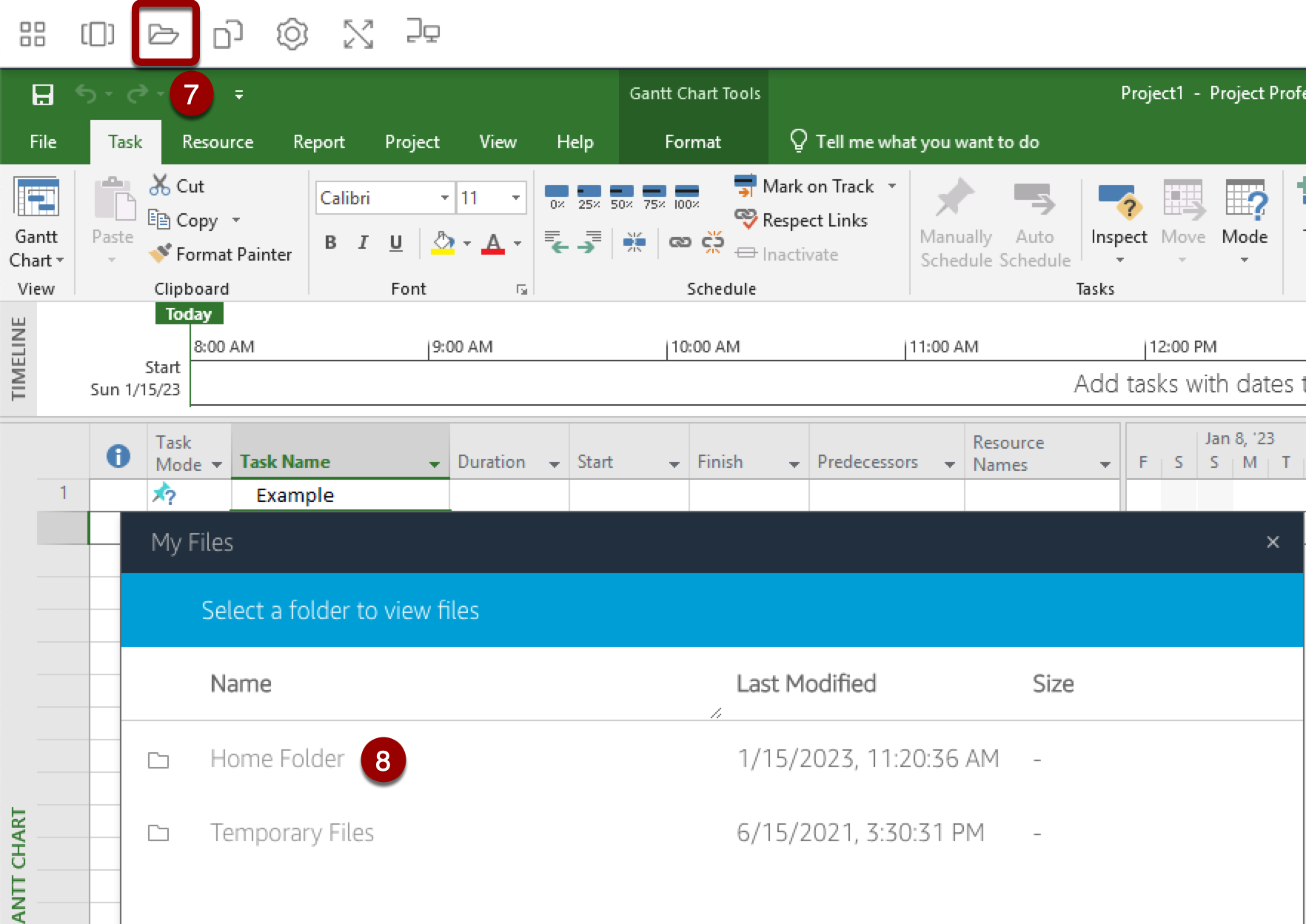This screenshot has width=1306, height=924.
Task: Open the Inspect task button
Action: point(1119,222)
